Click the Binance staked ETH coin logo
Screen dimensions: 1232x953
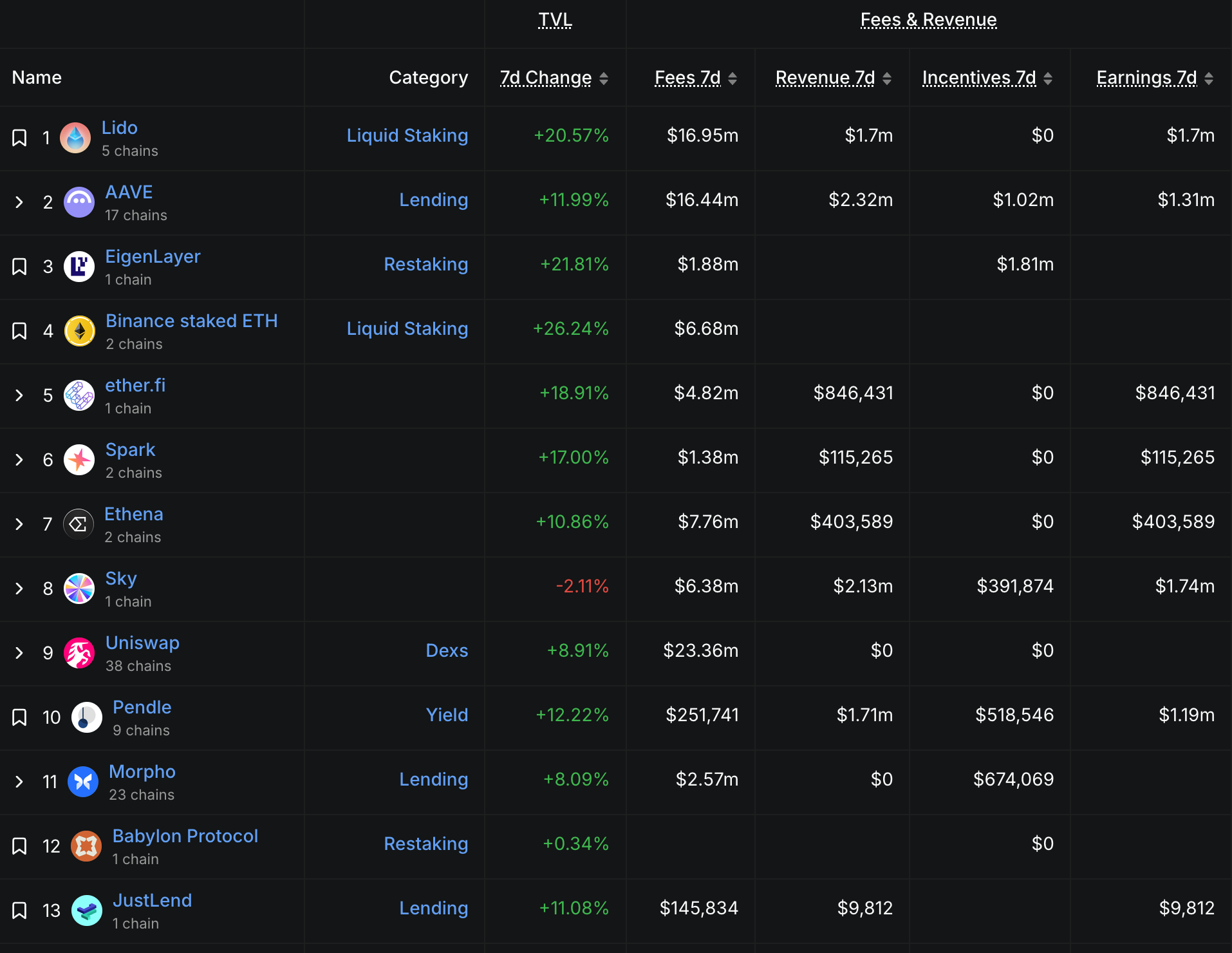coord(80,331)
